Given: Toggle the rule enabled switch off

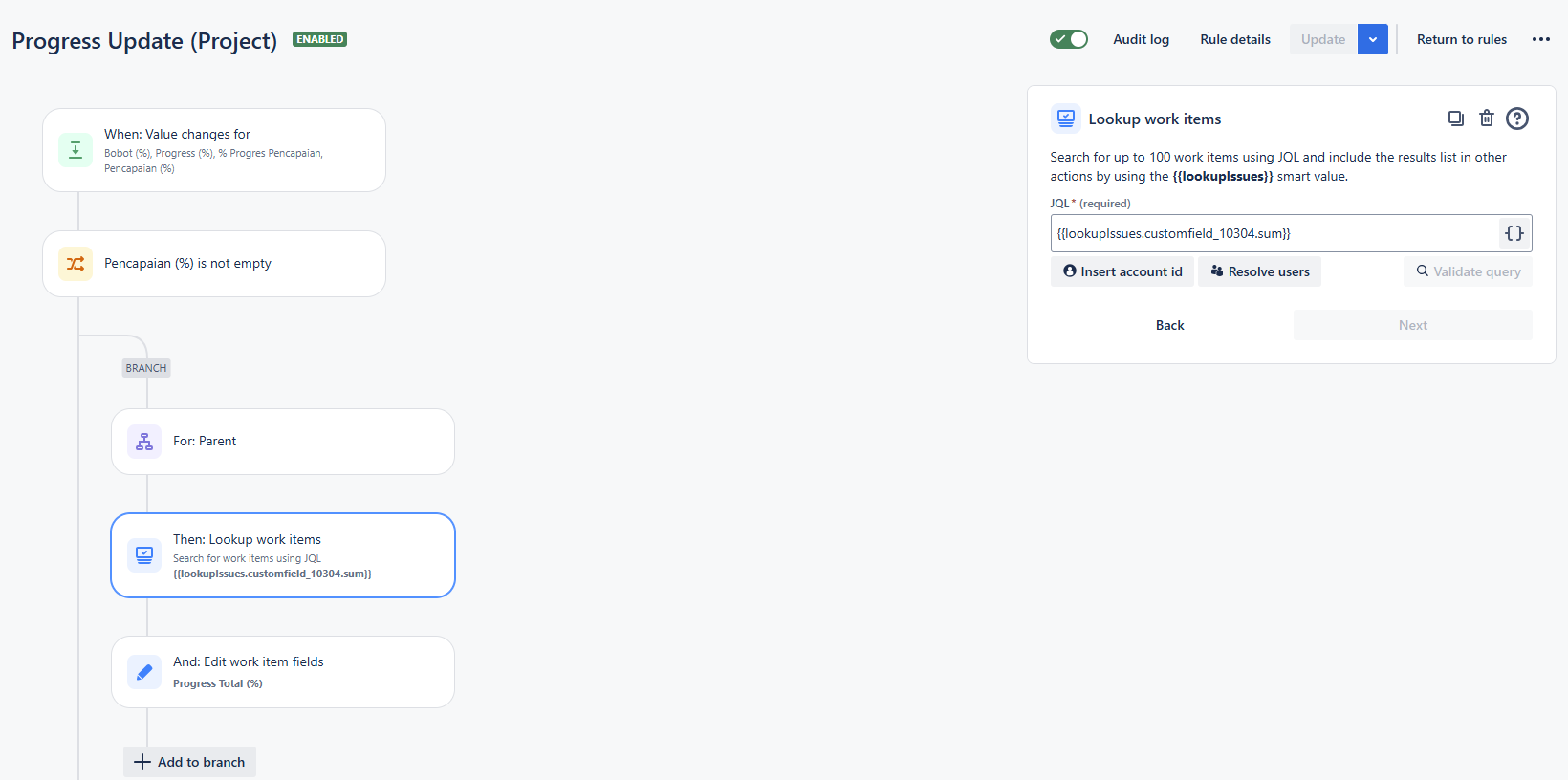Looking at the screenshot, I should pos(1069,39).
